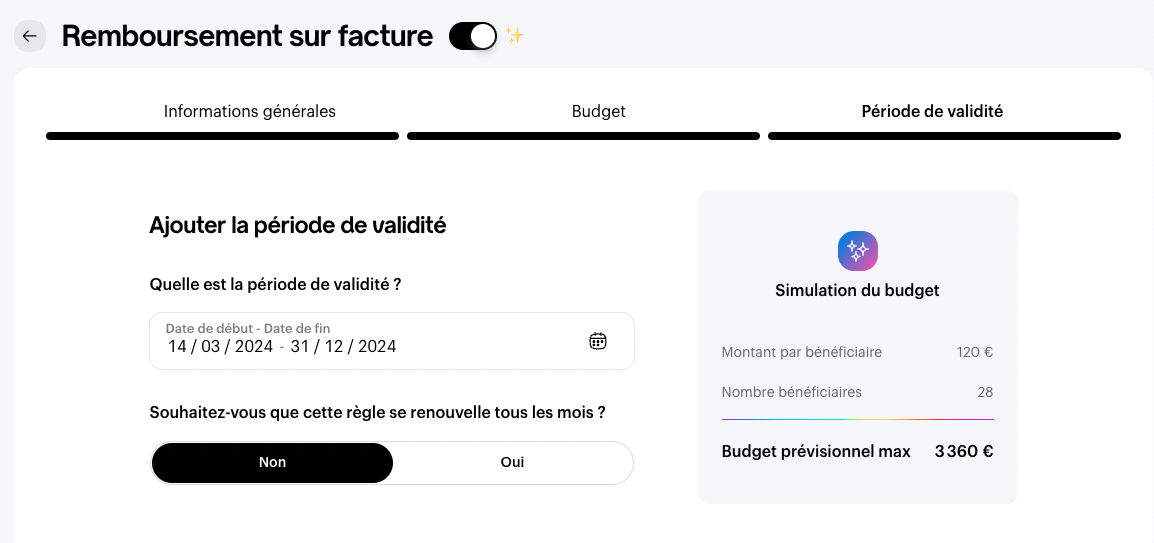Click the end date 31 / 12 / 2024

[343, 347]
